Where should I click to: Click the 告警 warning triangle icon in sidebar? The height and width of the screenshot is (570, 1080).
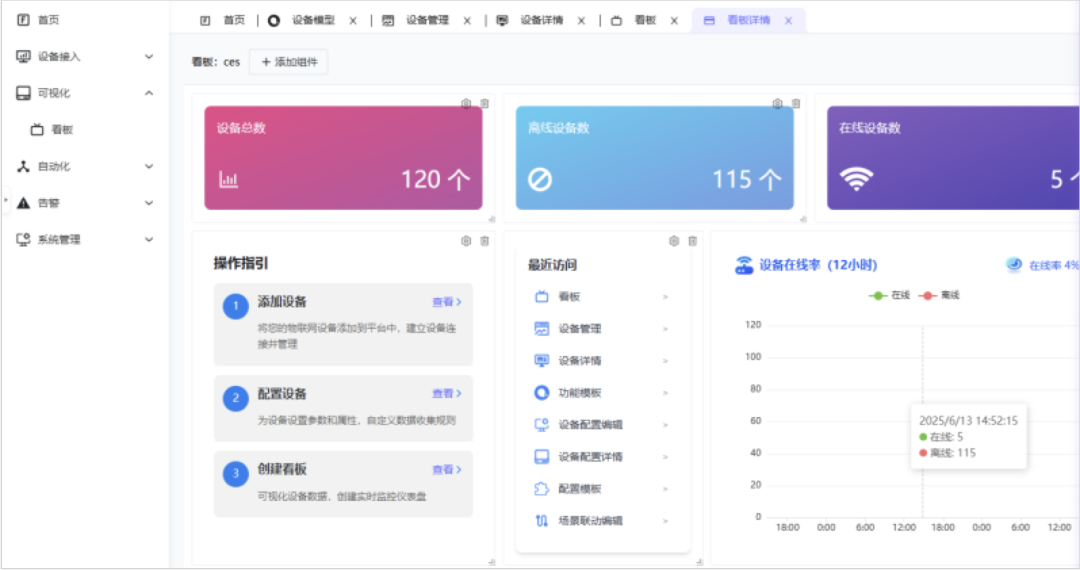(24, 203)
